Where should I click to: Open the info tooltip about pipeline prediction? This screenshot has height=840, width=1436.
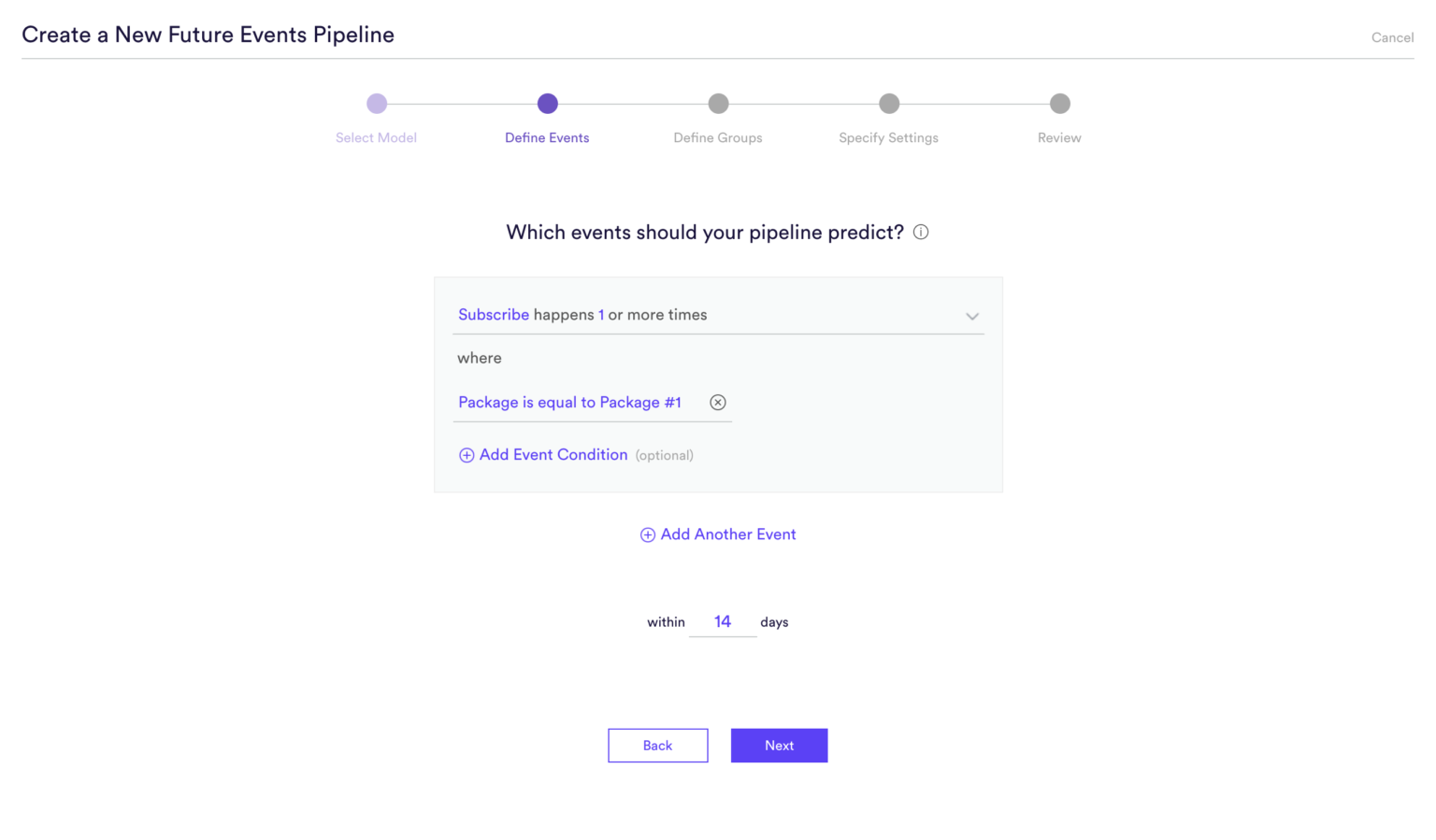[x=920, y=232]
